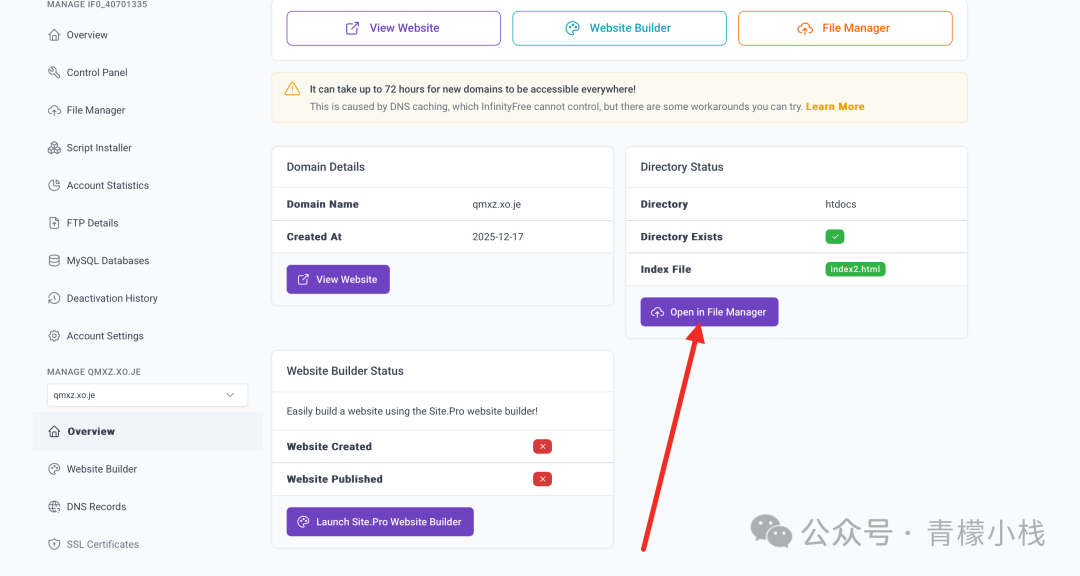Image resolution: width=1080 pixels, height=576 pixels.
Task: Click the Account Statistics pie chart icon
Action: (54, 186)
